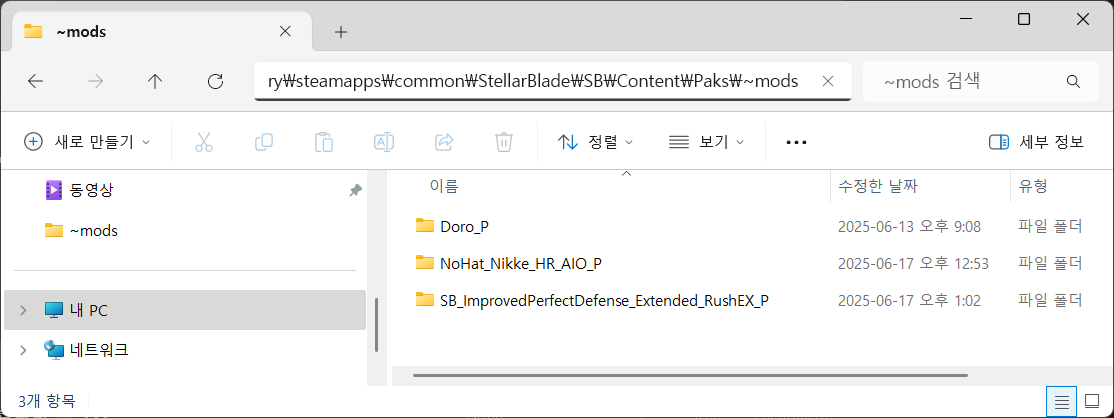
Task: Click the 내 PC monitor icon
Action: tap(53, 310)
